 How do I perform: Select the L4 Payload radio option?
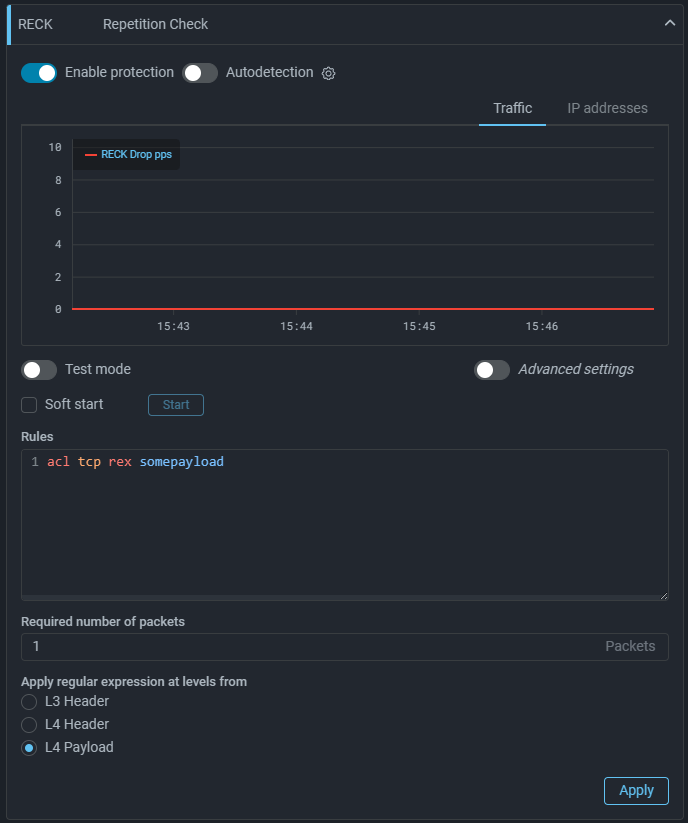pos(30,748)
